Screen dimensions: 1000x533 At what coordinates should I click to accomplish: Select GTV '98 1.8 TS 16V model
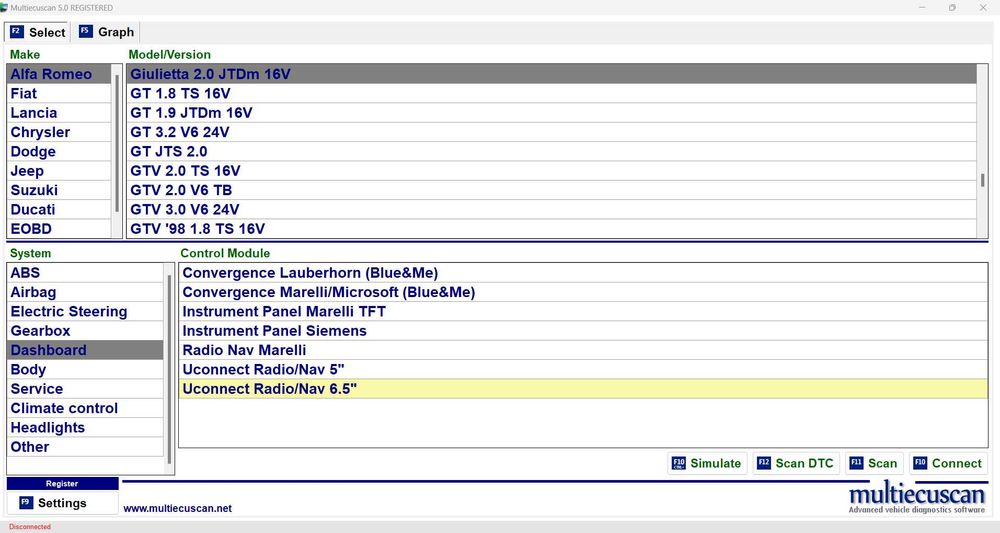tap(552, 229)
